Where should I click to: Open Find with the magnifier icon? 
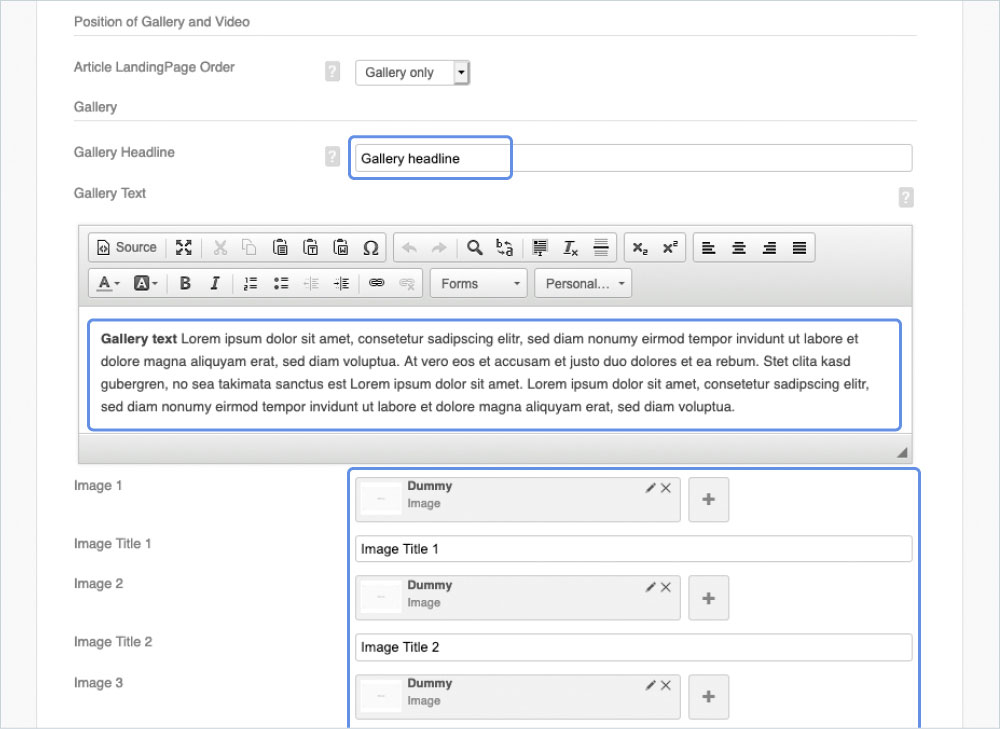pyautogui.click(x=474, y=247)
